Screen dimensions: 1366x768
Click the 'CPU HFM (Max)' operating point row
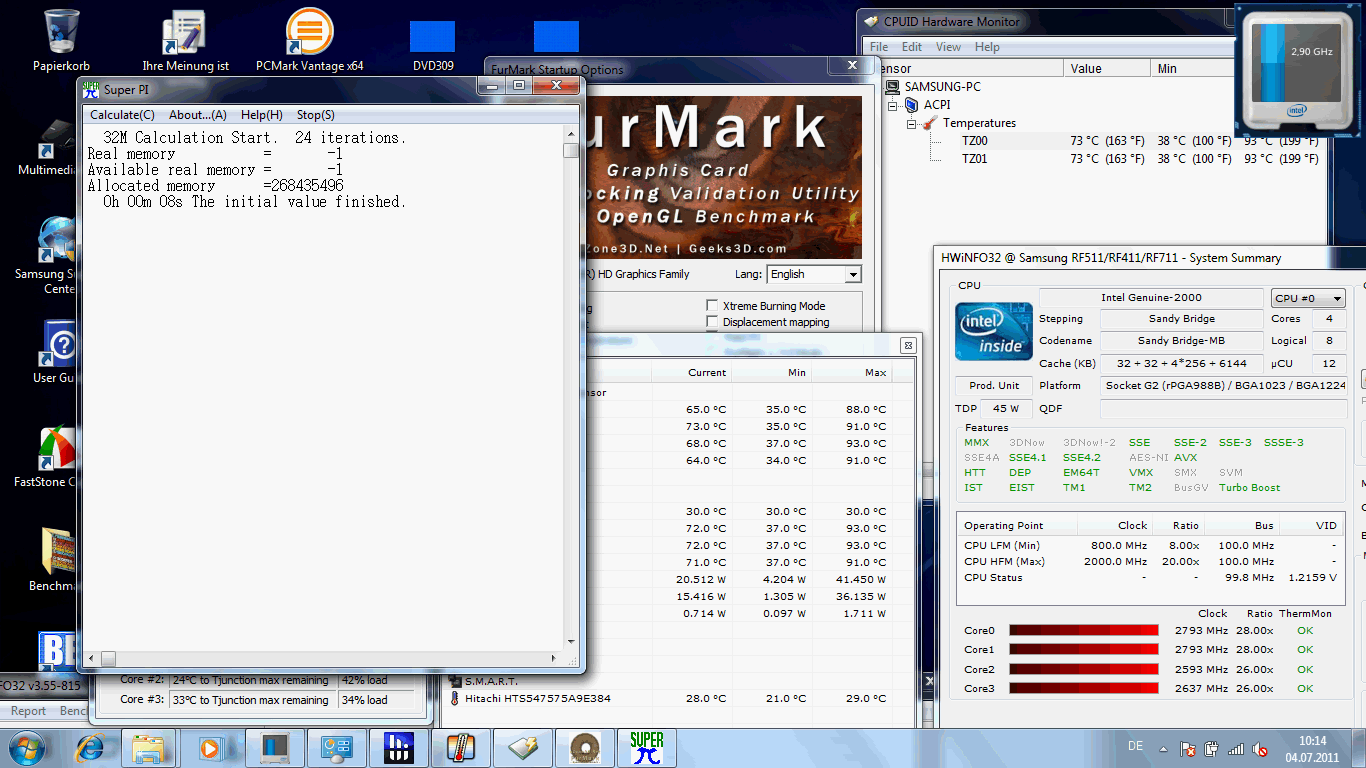coord(1150,562)
